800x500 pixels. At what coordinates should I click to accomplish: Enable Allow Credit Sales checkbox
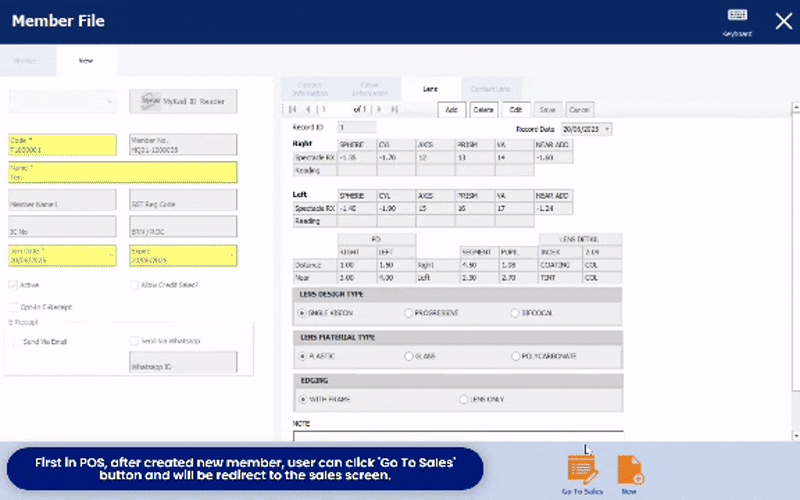134,285
